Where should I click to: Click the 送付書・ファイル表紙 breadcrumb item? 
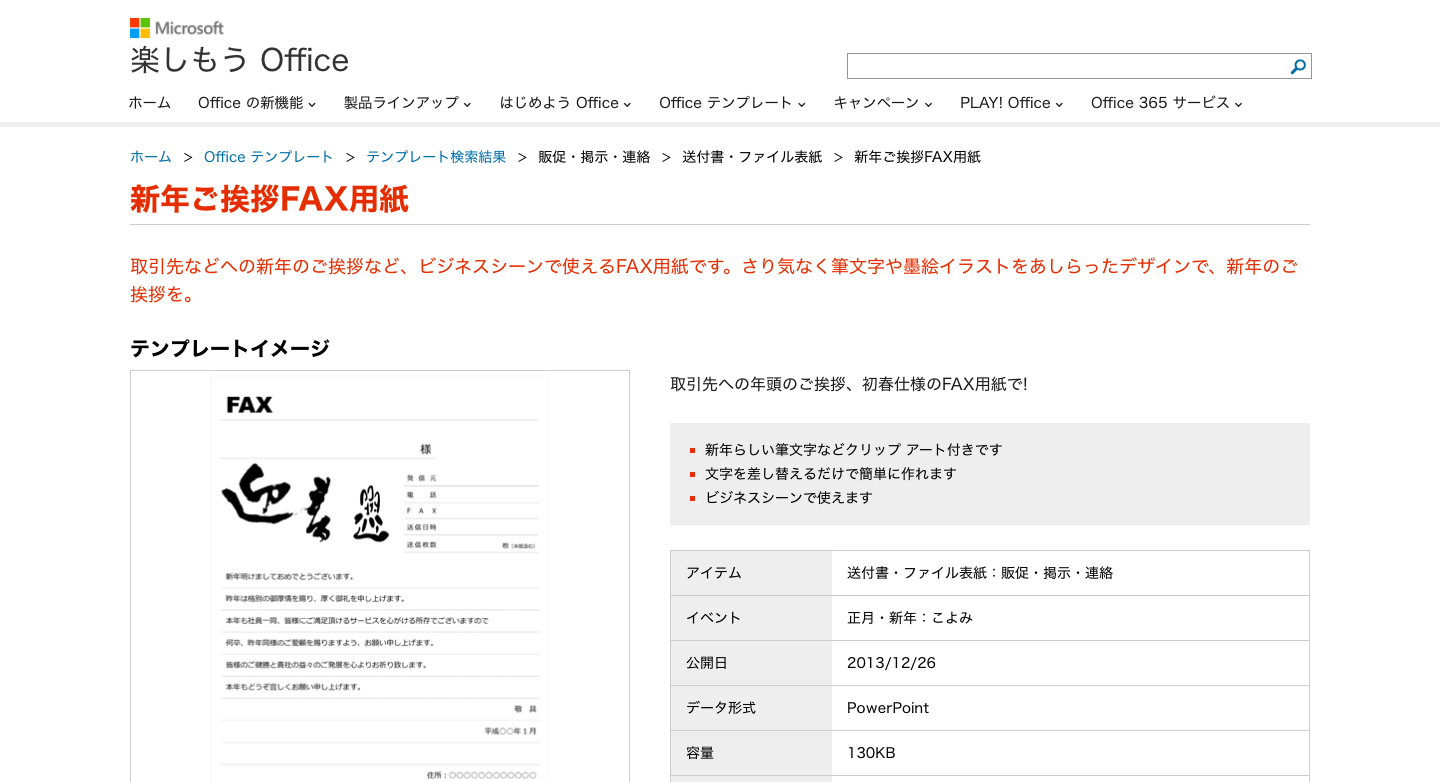coord(752,157)
